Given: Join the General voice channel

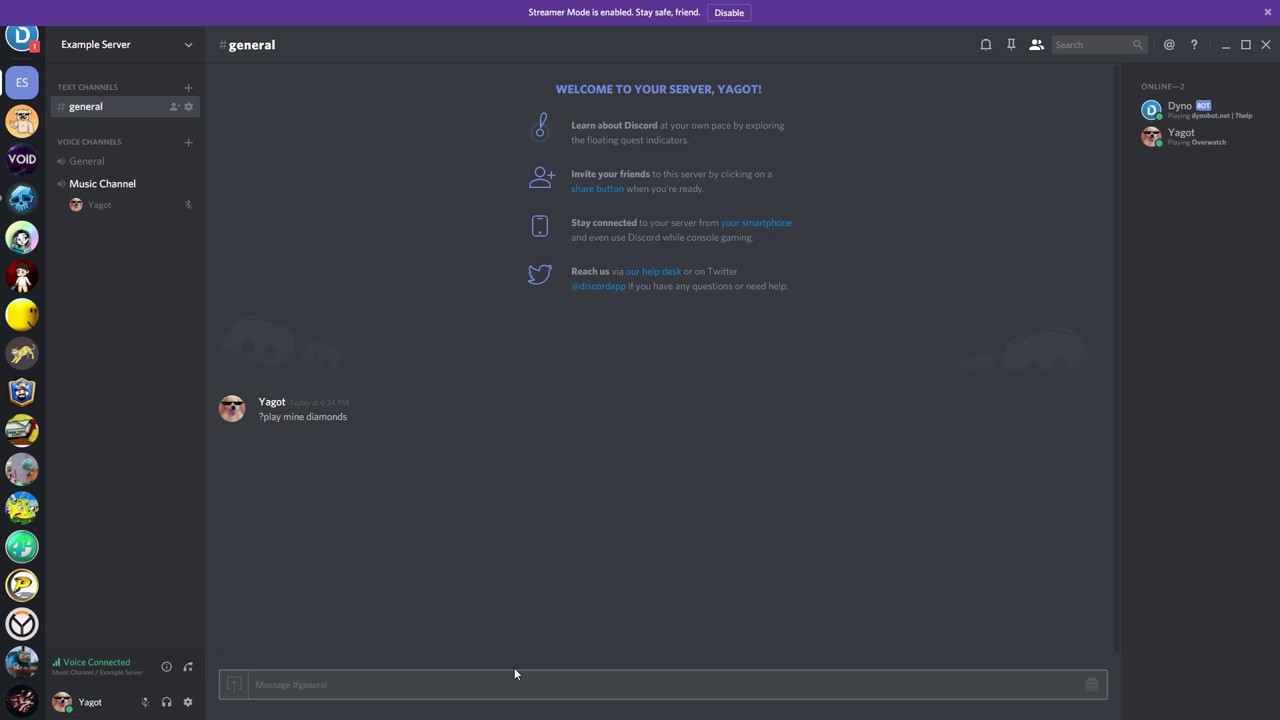Looking at the screenshot, I should (x=125, y=161).
